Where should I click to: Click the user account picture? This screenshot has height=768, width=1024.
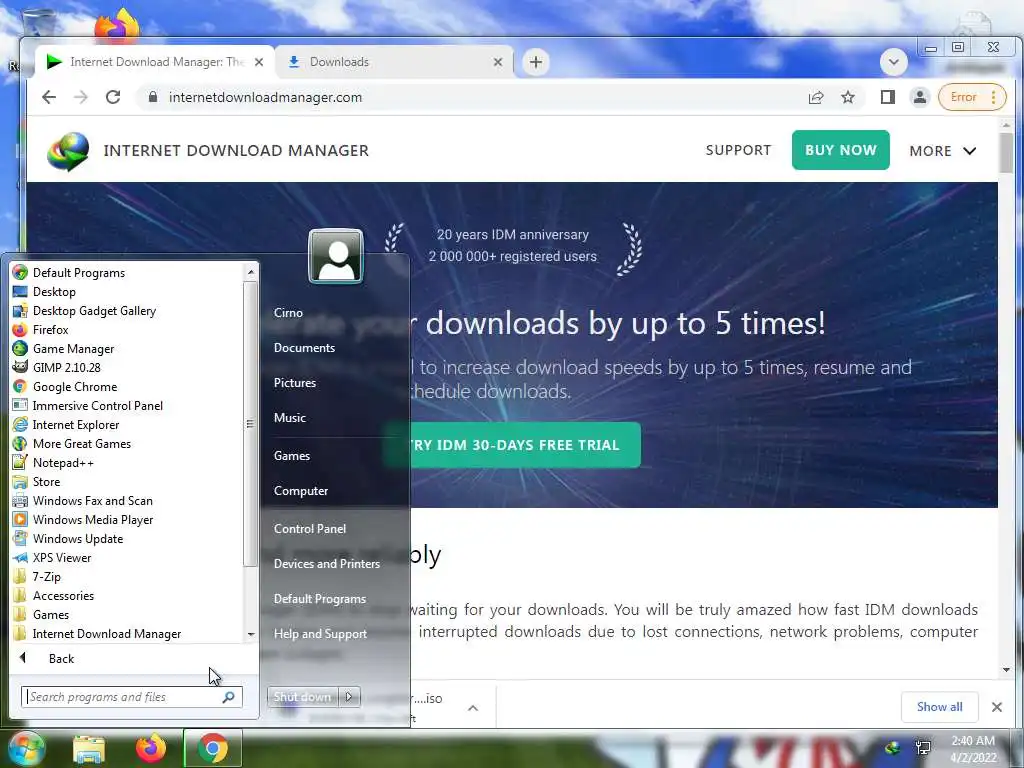pyautogui.click(x=336, y=256)
